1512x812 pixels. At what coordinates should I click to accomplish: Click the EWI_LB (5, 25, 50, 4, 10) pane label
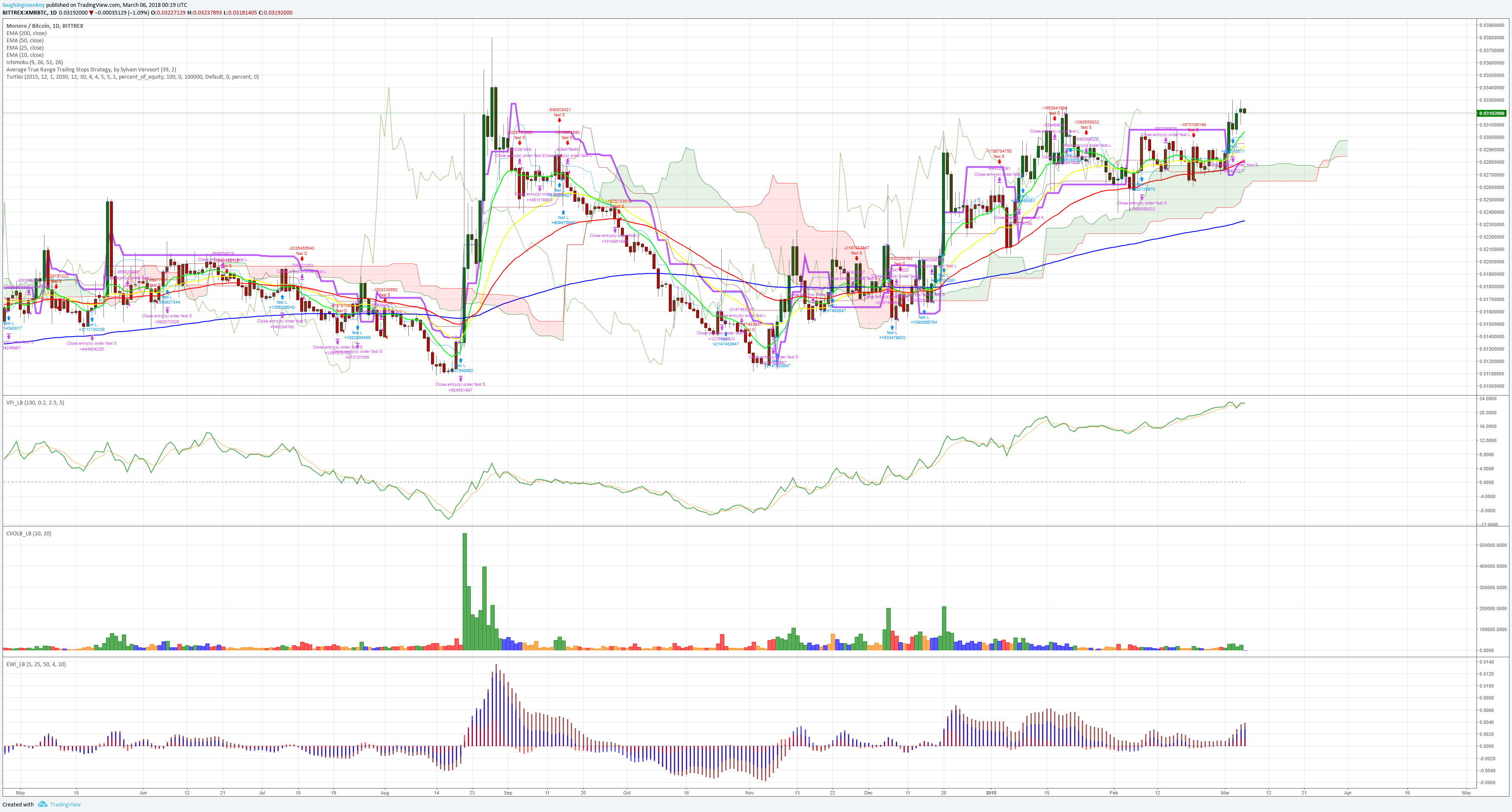coord(36,664)
